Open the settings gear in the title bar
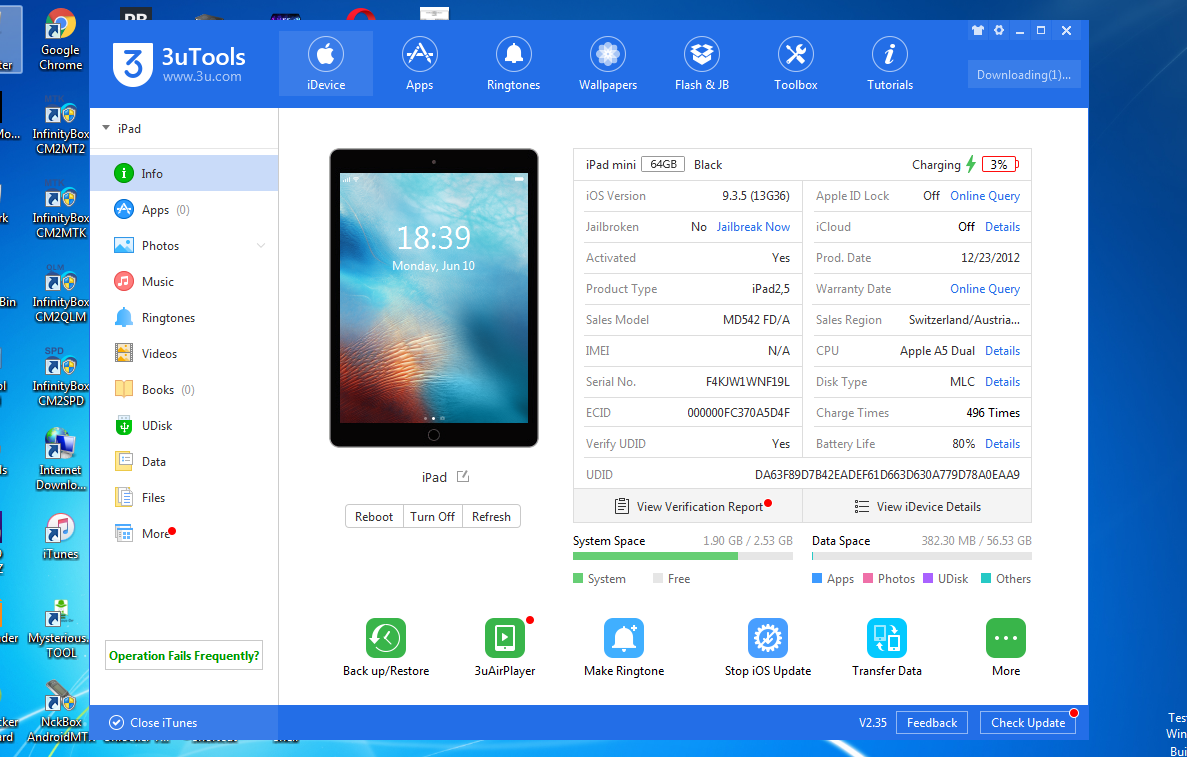1187x757 pixels. [x=999, y=30]
